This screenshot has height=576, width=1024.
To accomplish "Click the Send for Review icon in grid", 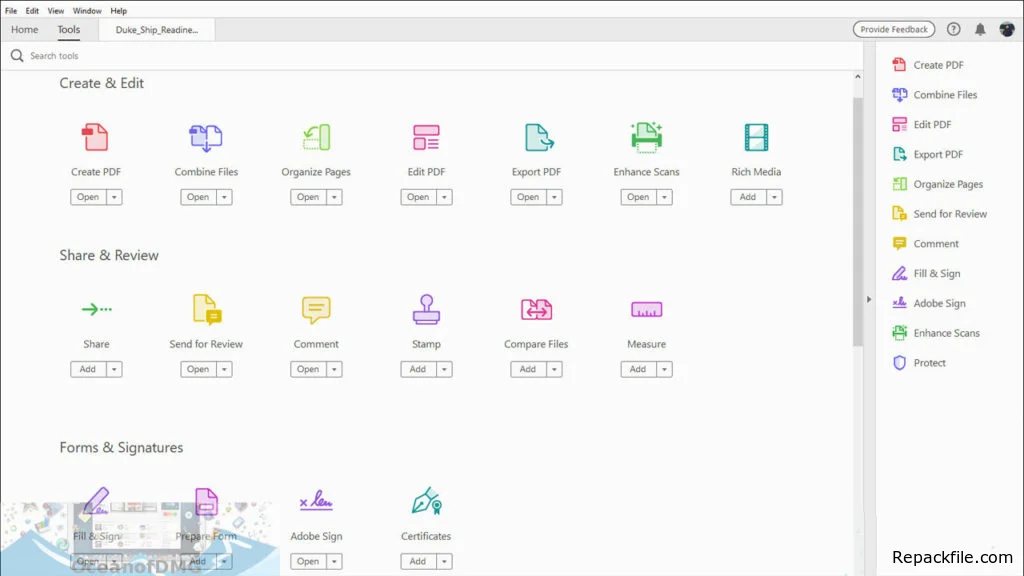I will [207, 309].
